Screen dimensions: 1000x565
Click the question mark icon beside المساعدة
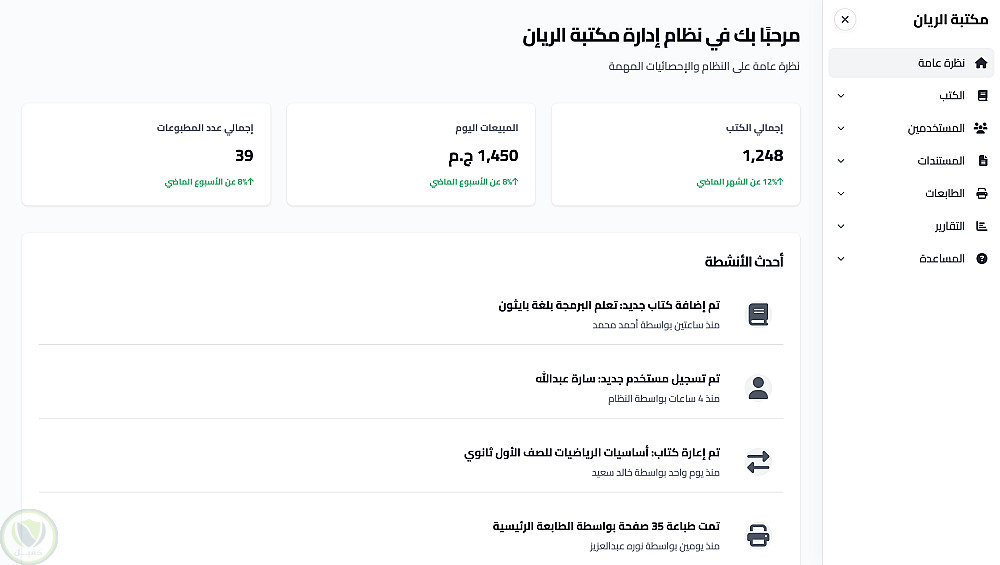981,259
